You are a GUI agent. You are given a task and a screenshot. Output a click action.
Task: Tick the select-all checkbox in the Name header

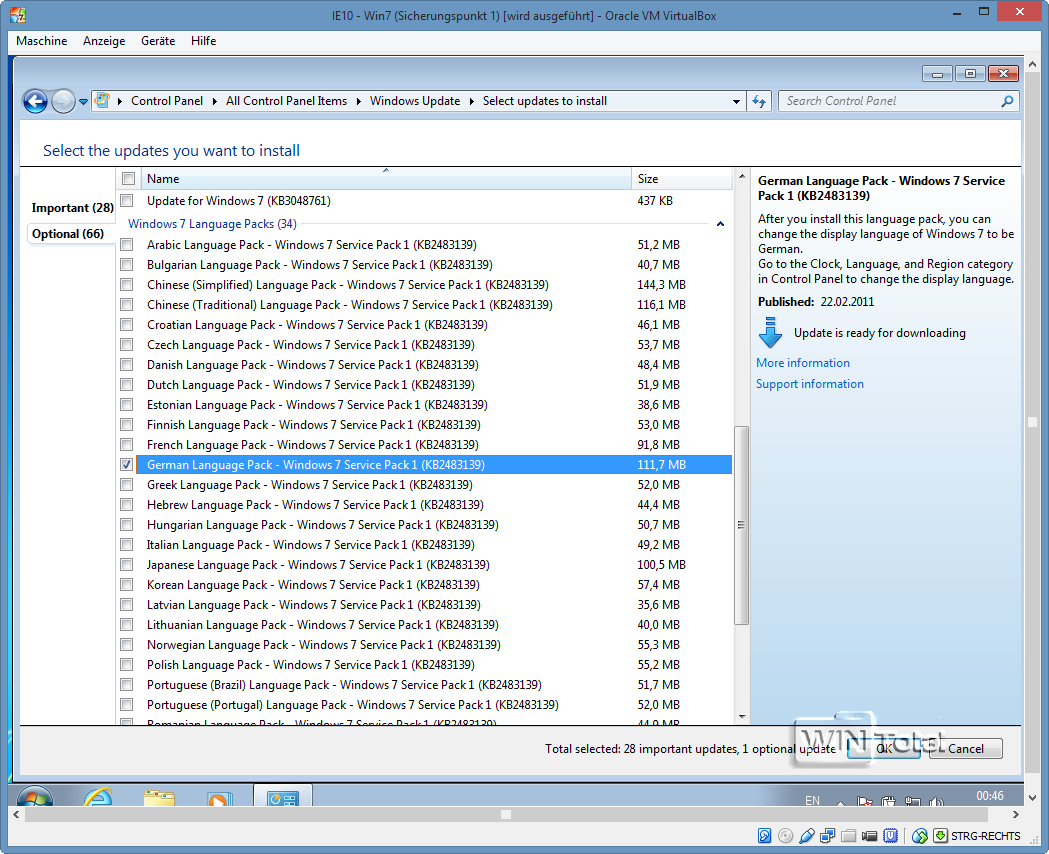(128, 179)
